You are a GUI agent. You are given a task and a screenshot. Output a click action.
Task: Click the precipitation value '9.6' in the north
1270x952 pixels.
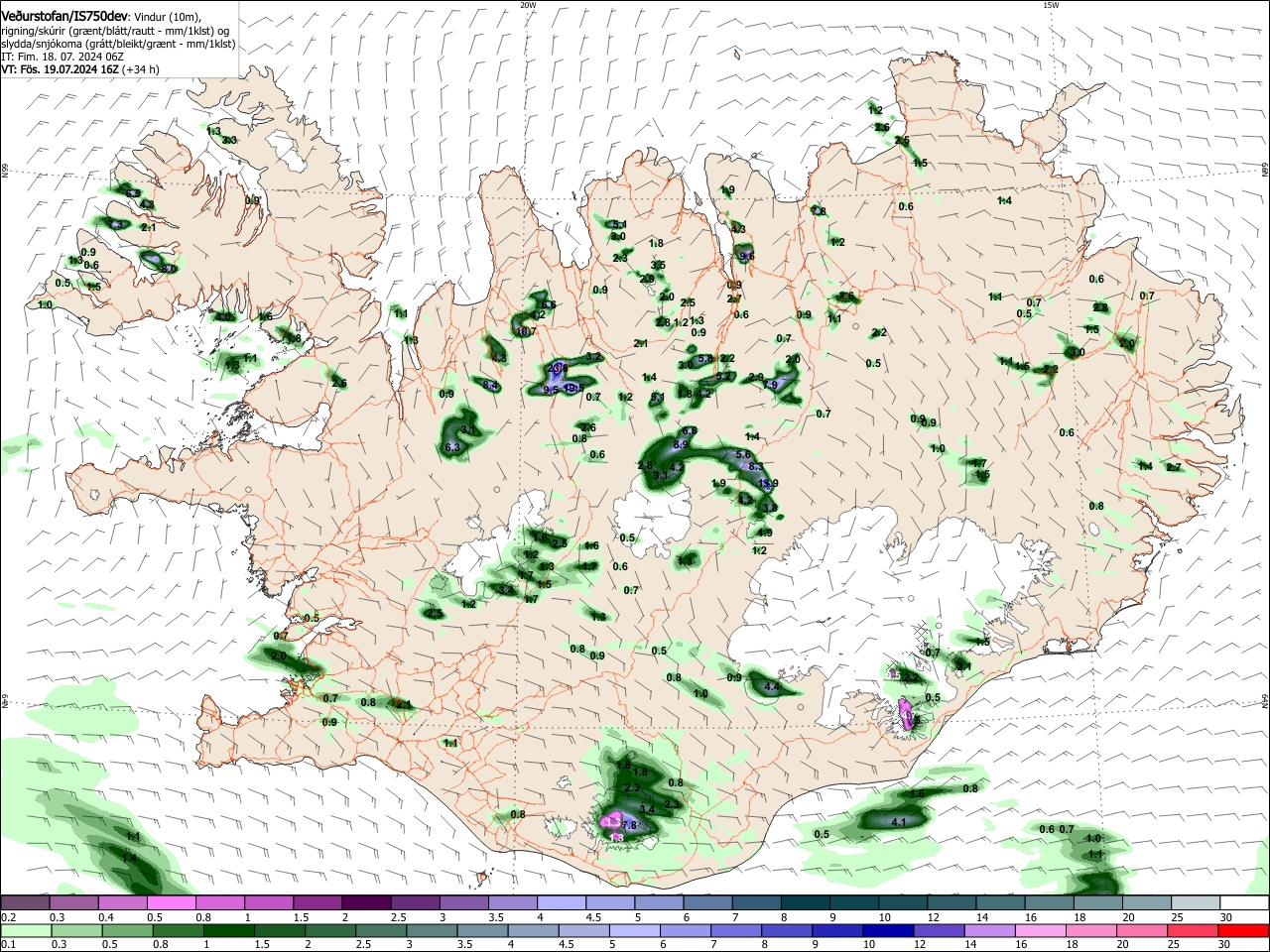tap(747, 256)
